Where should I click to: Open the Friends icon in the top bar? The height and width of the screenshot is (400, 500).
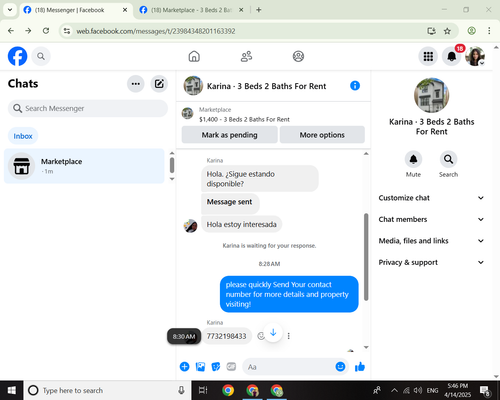pos(246,56)
